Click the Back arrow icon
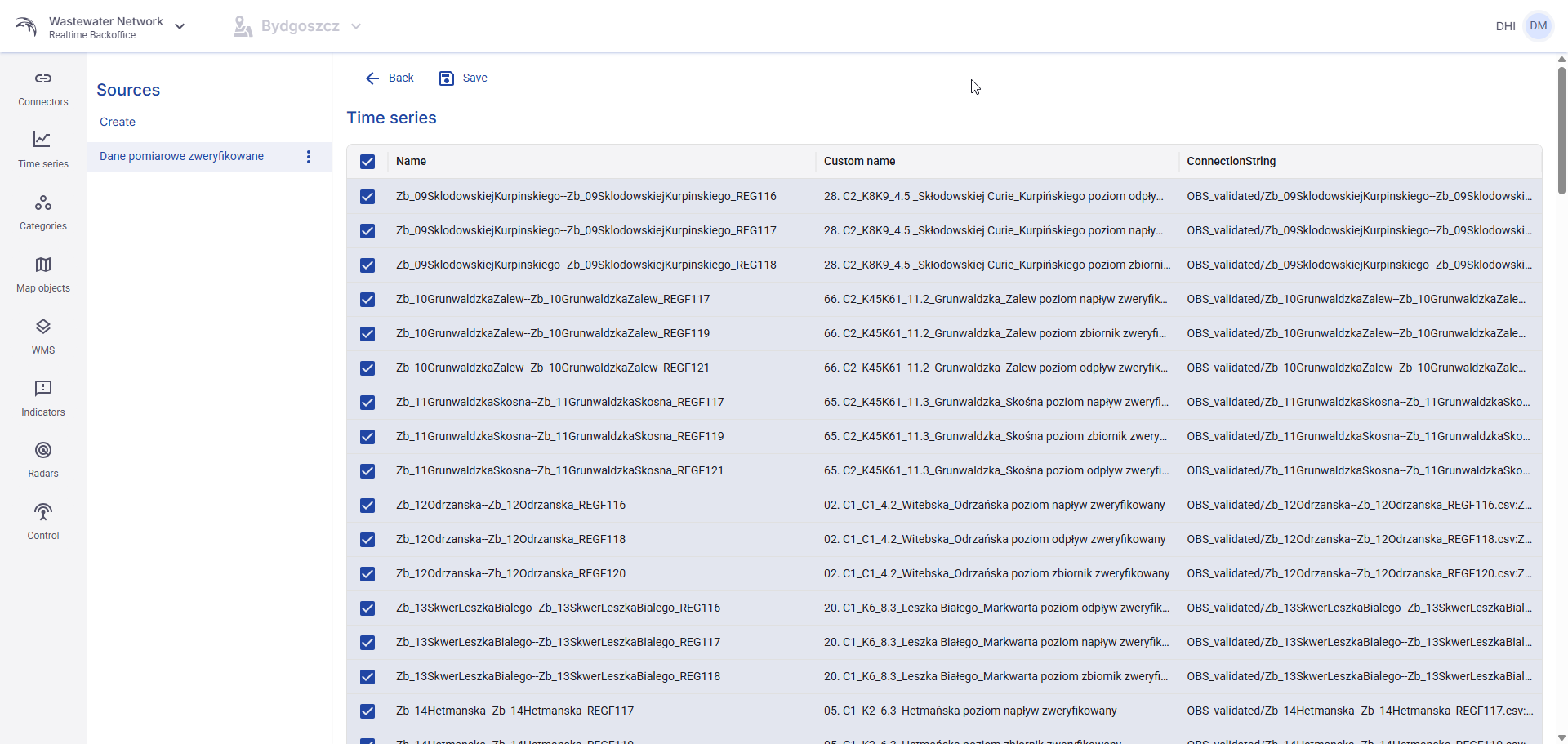Screen dimensions: 1568x744 pyautogui.click(x=372, y=78)
